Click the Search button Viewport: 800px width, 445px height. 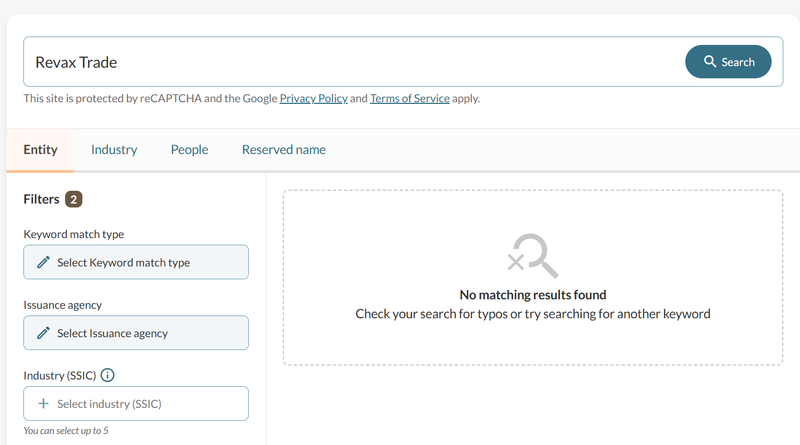coord(728,62)
